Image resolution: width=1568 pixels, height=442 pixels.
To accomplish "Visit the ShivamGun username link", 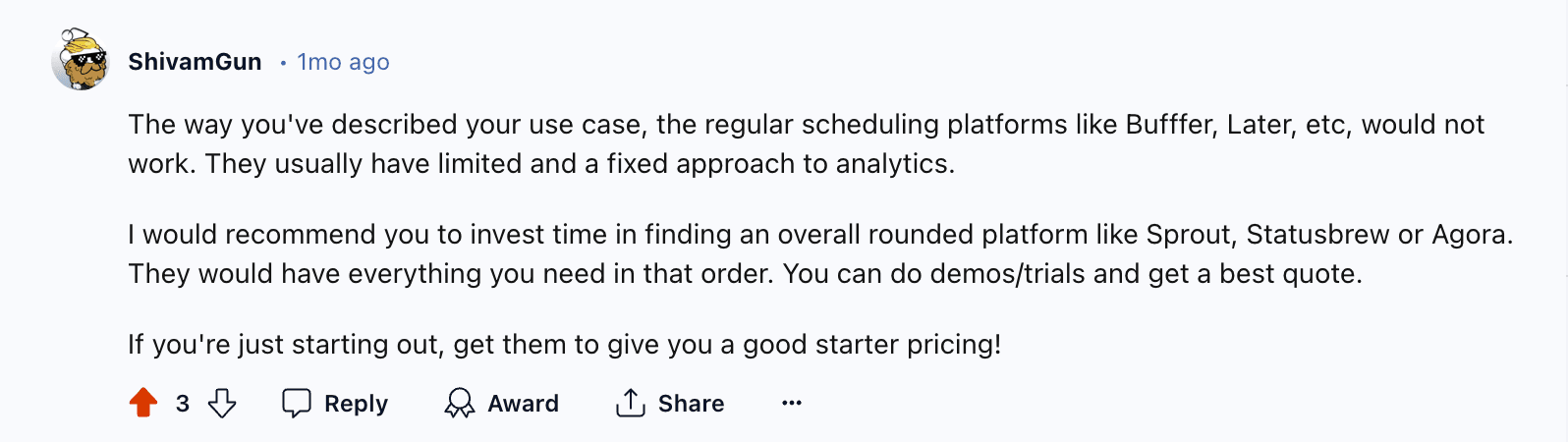I will [x=195, y=62].
